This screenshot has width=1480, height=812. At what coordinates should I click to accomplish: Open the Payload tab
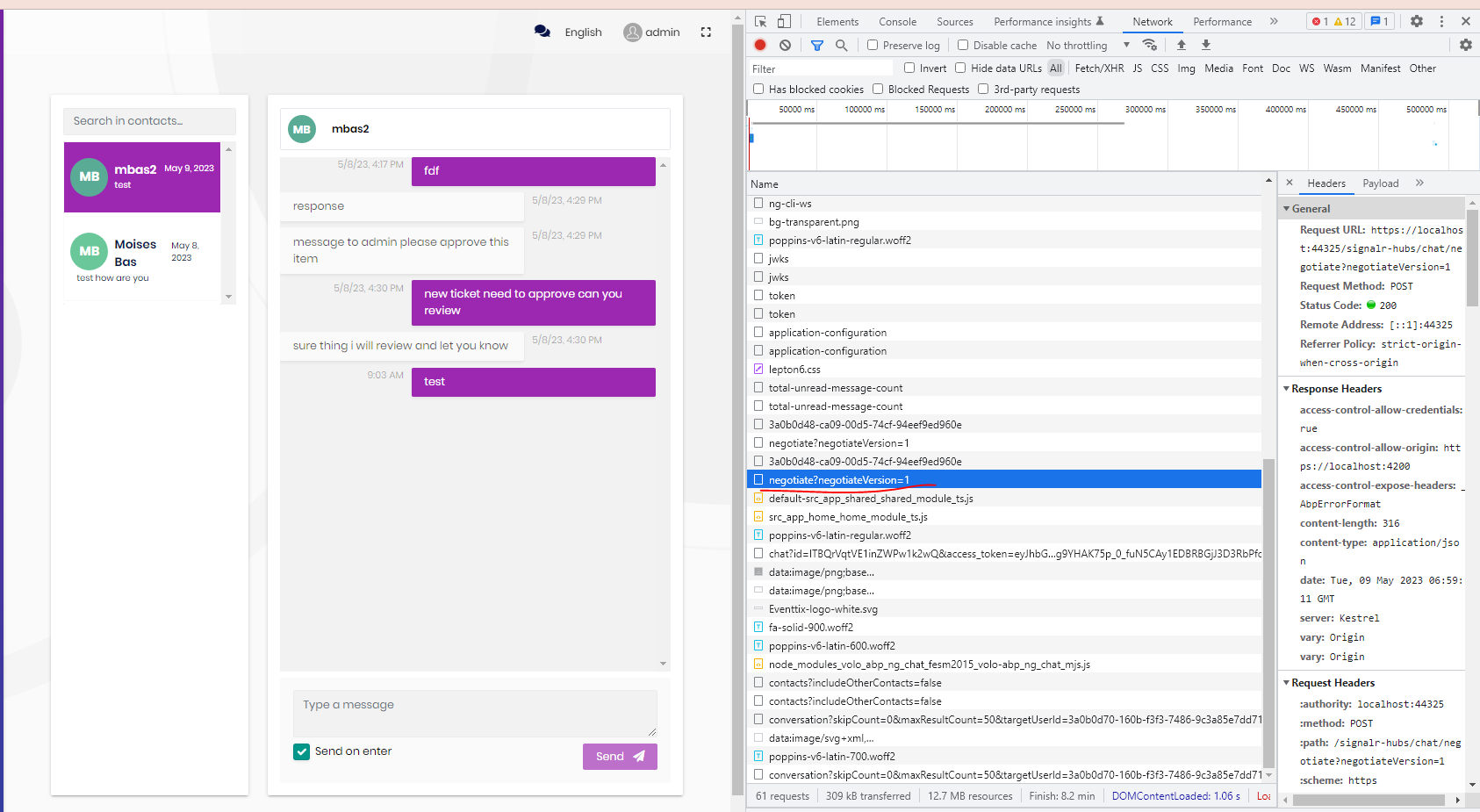[1380, 183]
